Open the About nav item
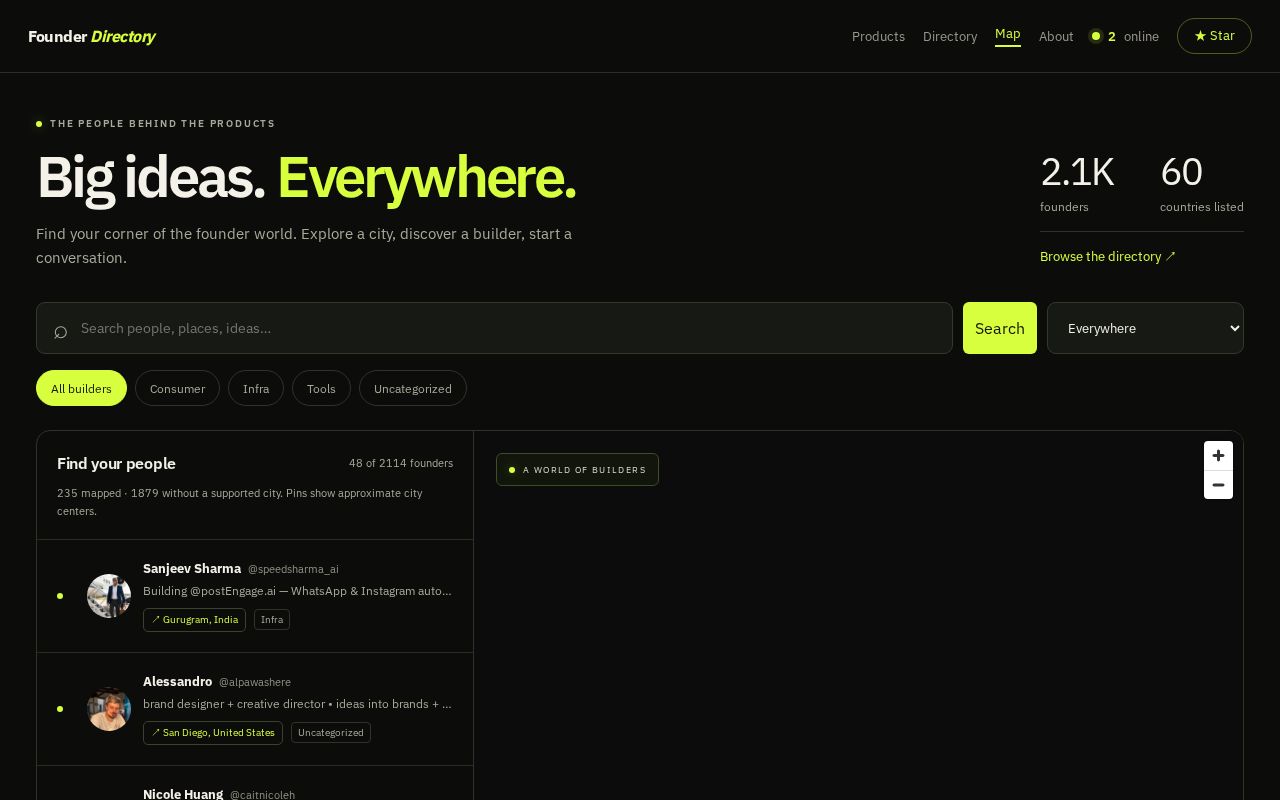The image size is (1280, 800). click(x=1056, y=36)
